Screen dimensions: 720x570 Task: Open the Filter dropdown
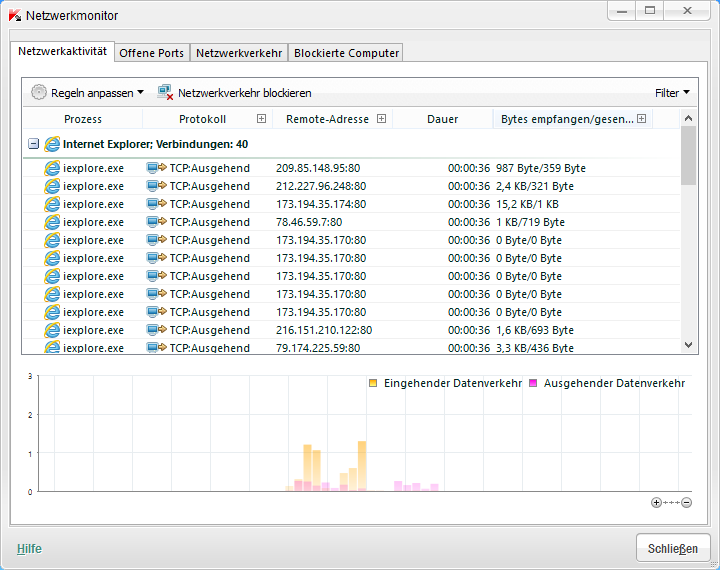click(672, 93)
